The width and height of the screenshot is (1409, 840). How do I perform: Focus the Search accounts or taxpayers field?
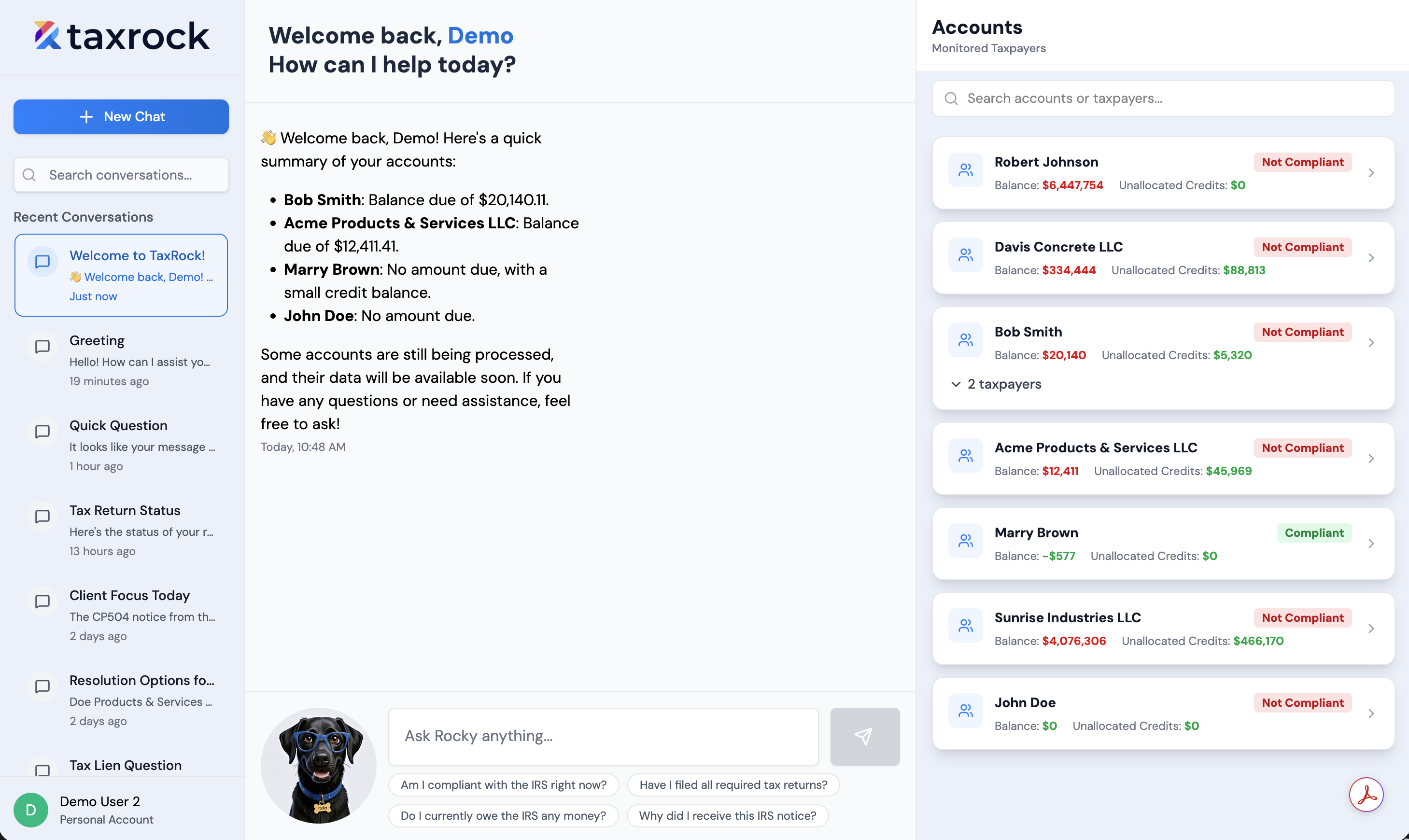(x=1163, y=98)
